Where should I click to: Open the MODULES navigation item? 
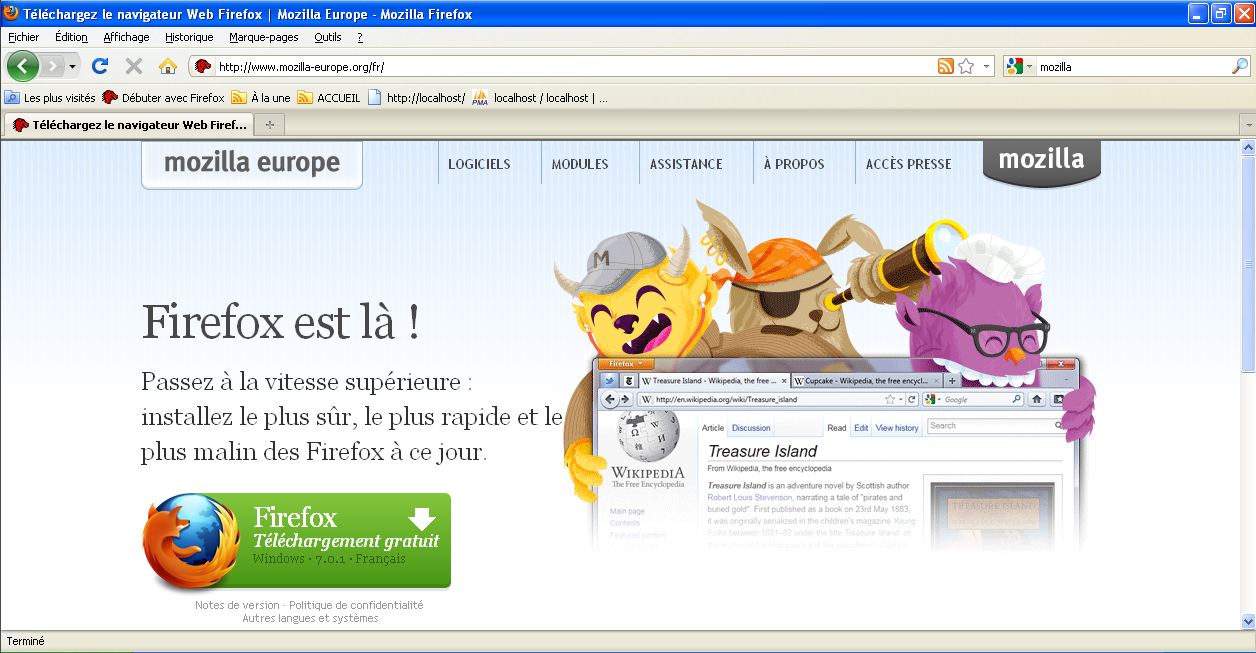tap(580, 164)
